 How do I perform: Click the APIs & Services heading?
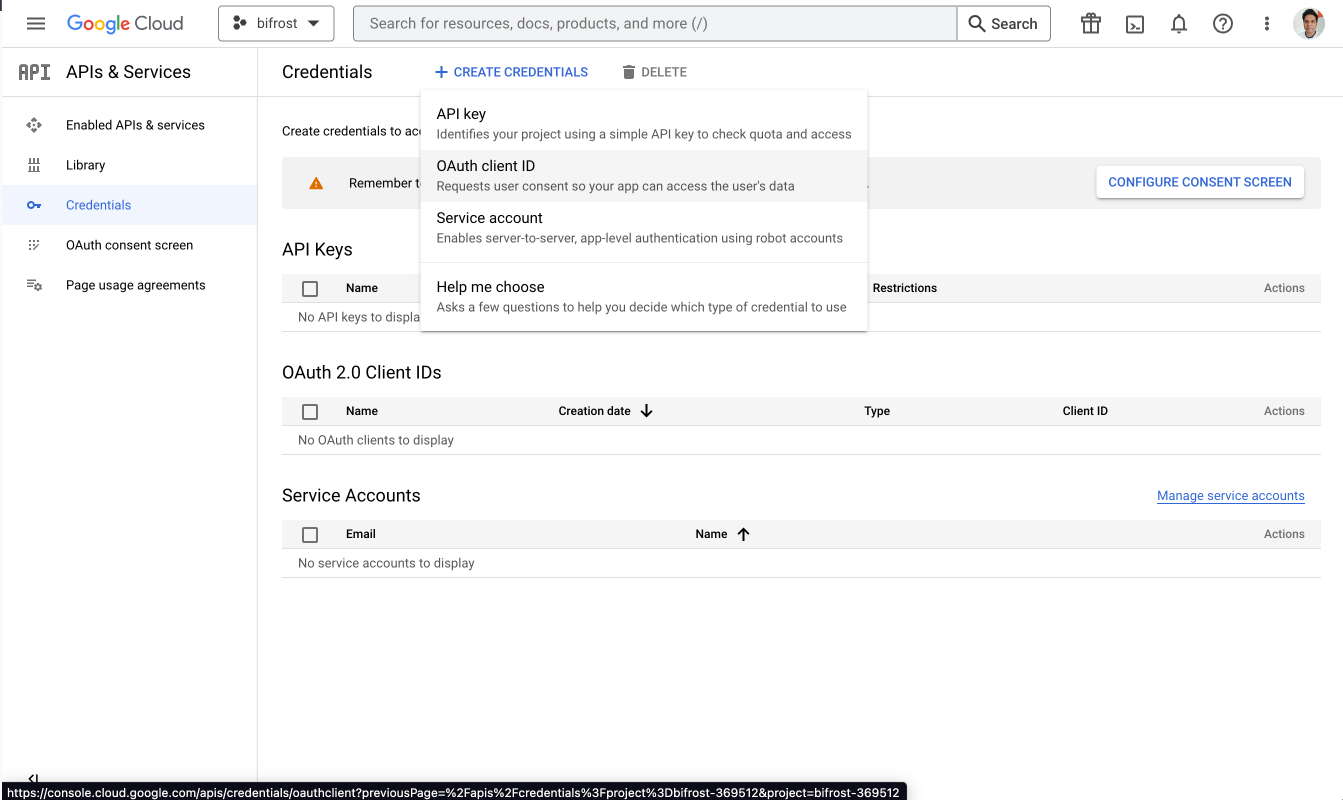[128, 72]
